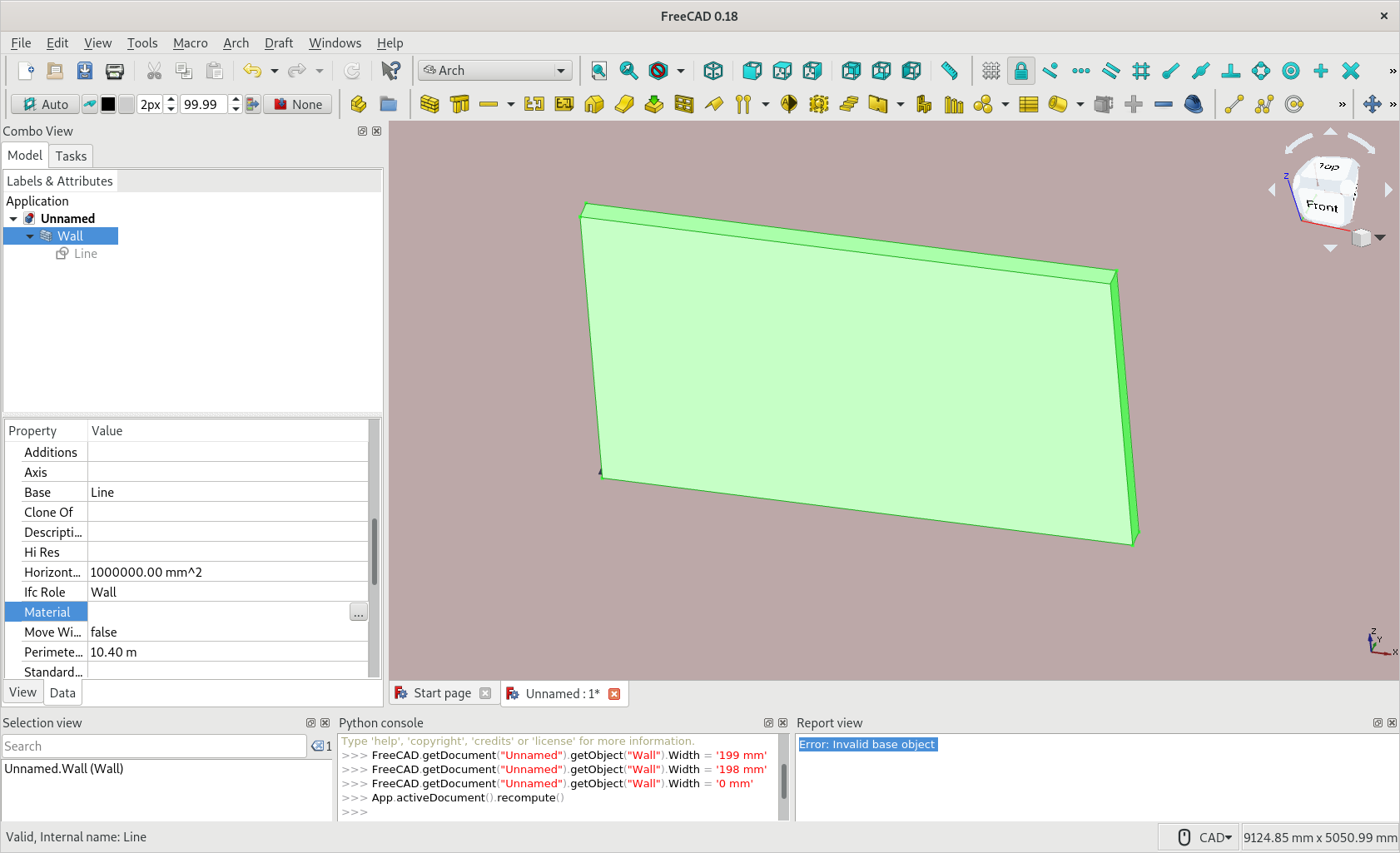1400x853 pixels.
Task: Open the draw style dropdown
Action: (680, 71)
